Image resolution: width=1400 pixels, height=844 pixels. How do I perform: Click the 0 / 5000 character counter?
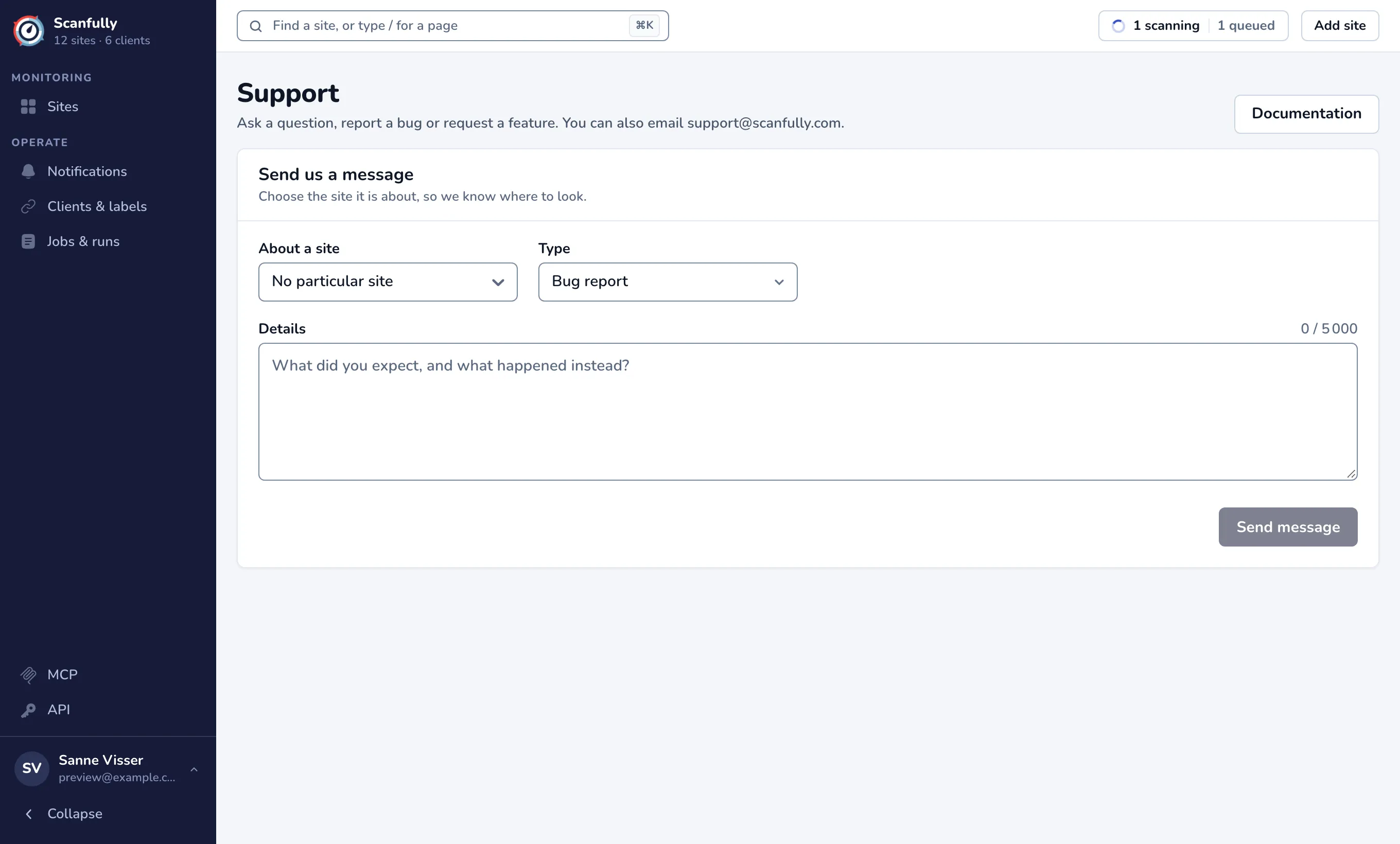[x=1328, y=329]
